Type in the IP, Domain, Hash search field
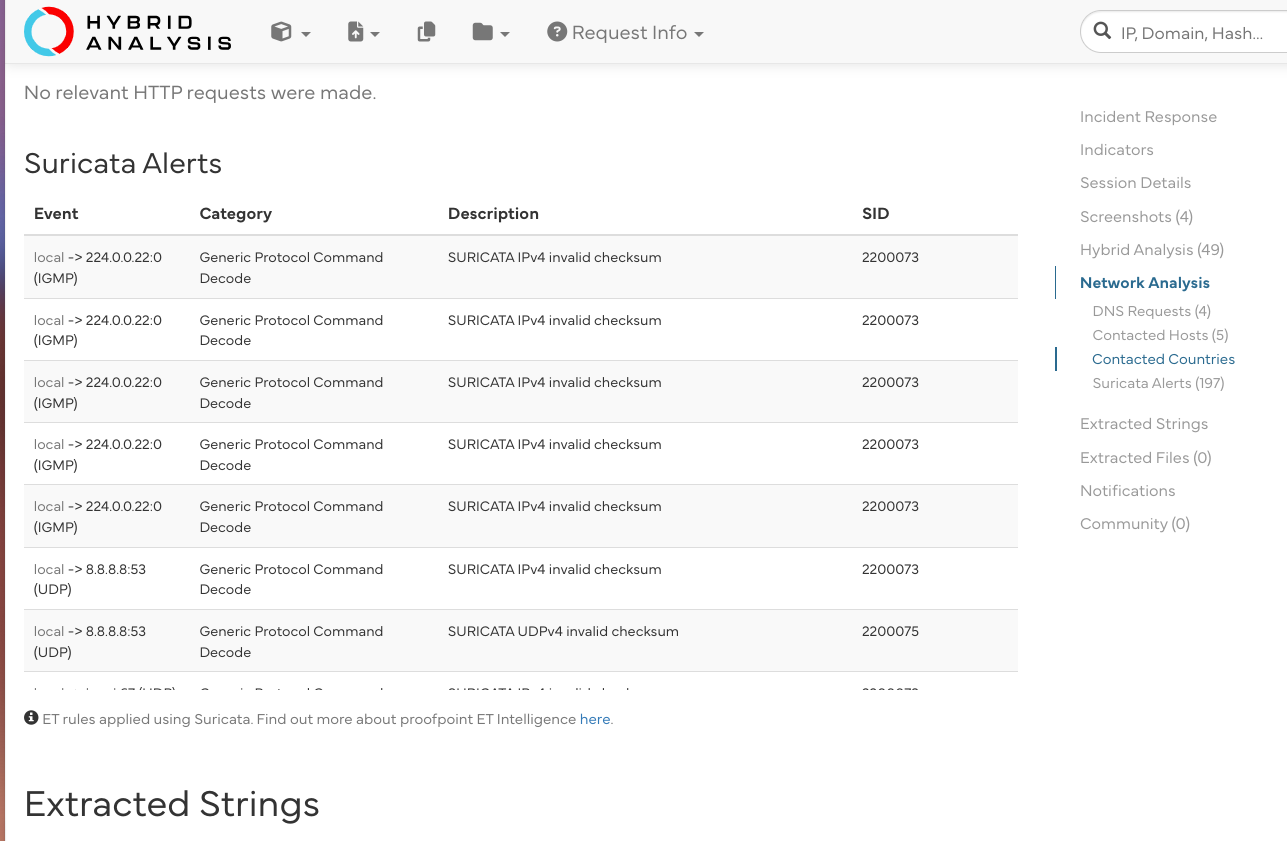1287x841 pixels. coord(1195,33)
